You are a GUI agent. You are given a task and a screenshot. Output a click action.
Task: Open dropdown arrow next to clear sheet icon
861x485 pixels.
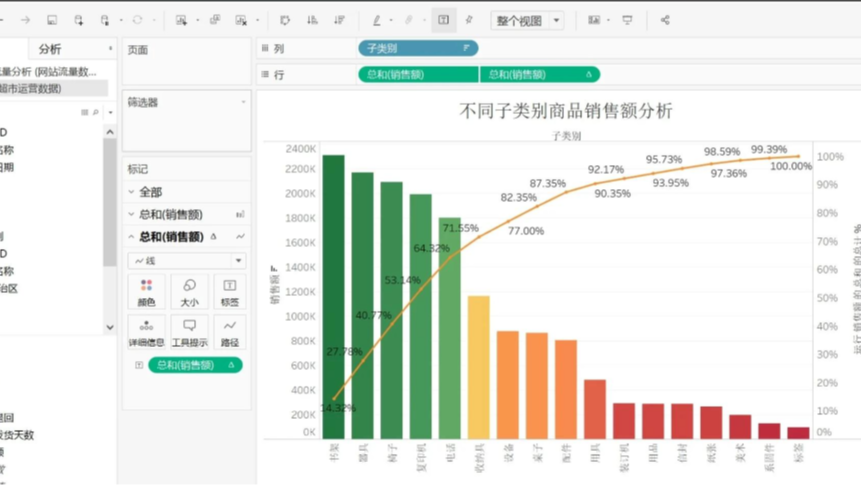pos(257,20)
